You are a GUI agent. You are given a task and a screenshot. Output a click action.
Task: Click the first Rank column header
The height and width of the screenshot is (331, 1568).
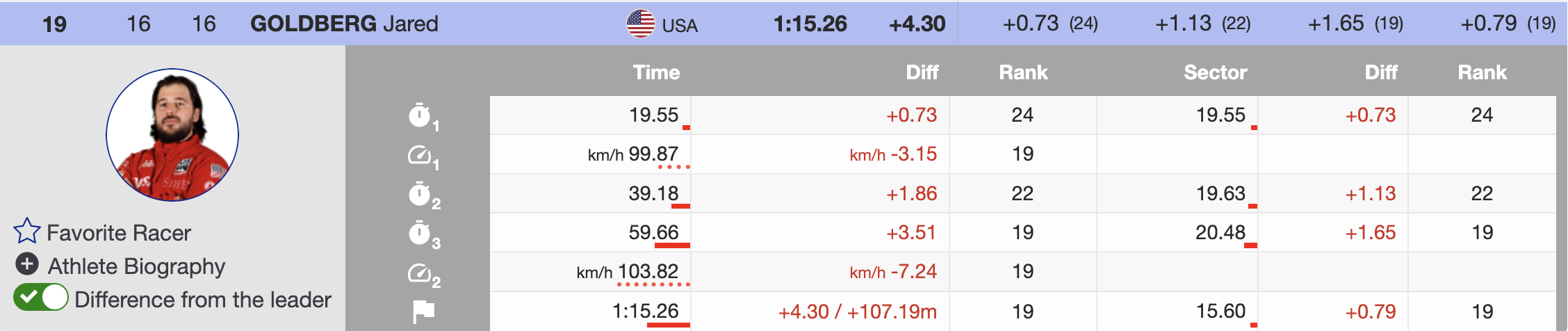point(1023,72)
